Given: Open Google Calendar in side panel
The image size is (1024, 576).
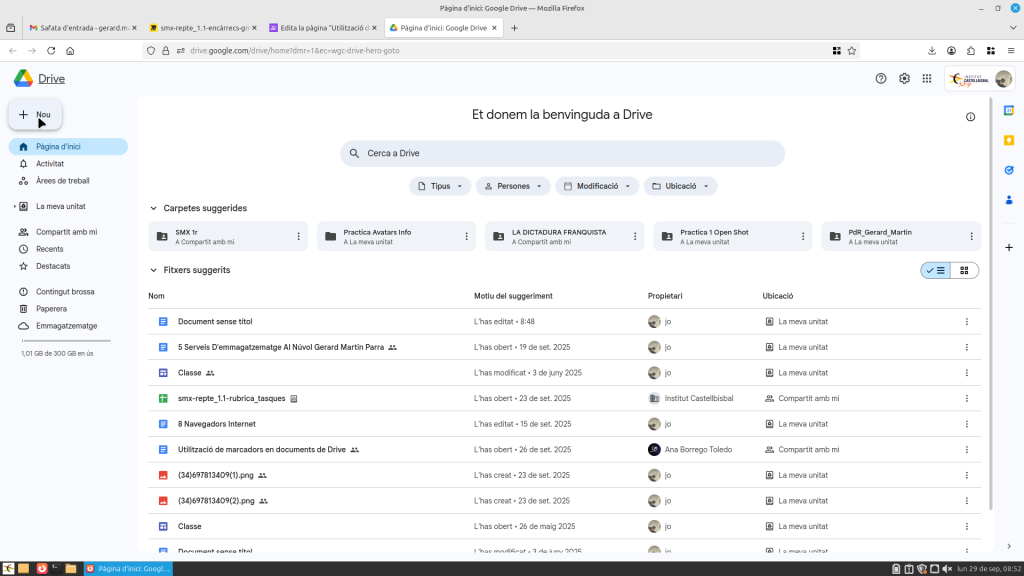Looking at the screenshot, I should (1009, 110).
